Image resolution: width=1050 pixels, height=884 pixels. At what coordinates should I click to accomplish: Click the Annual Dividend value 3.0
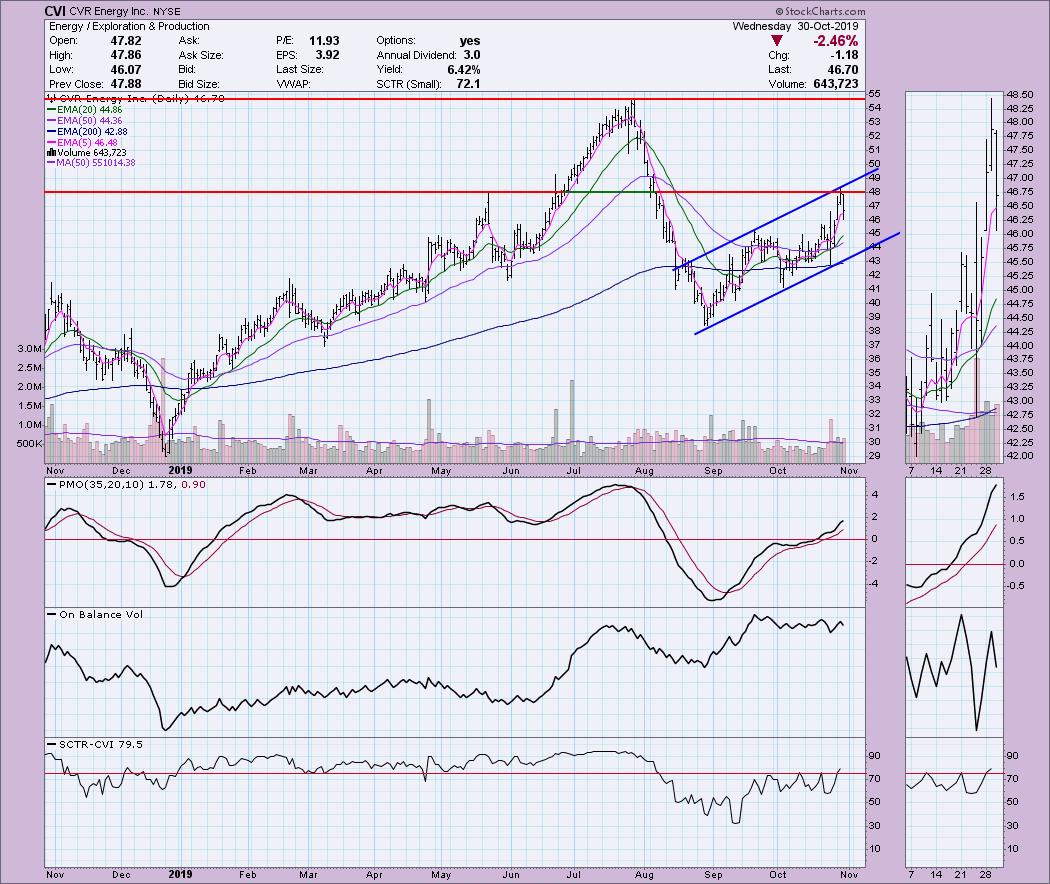coord(471,55)
